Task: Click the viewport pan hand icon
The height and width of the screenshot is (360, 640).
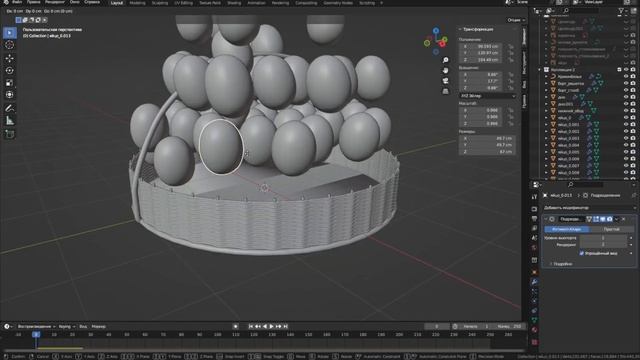Action: tap(445, 71)
